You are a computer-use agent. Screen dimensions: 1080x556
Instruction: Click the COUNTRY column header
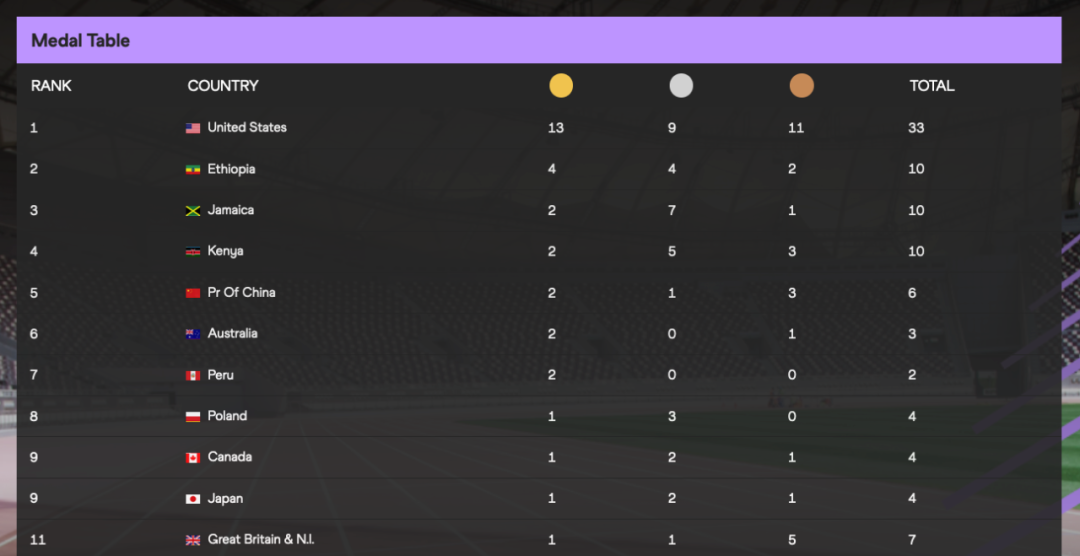point(223,86)
